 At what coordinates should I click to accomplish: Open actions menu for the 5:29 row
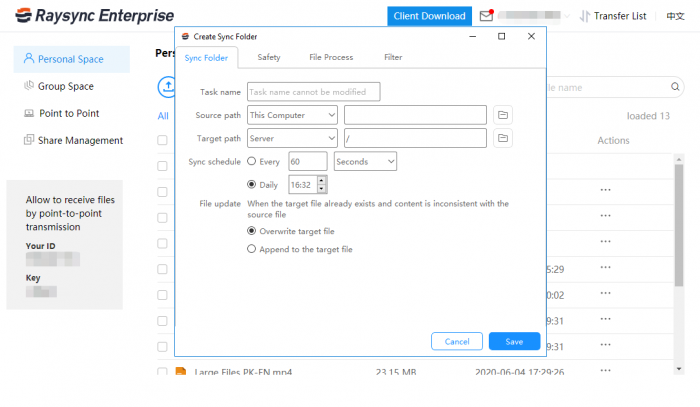coord(605,267)
